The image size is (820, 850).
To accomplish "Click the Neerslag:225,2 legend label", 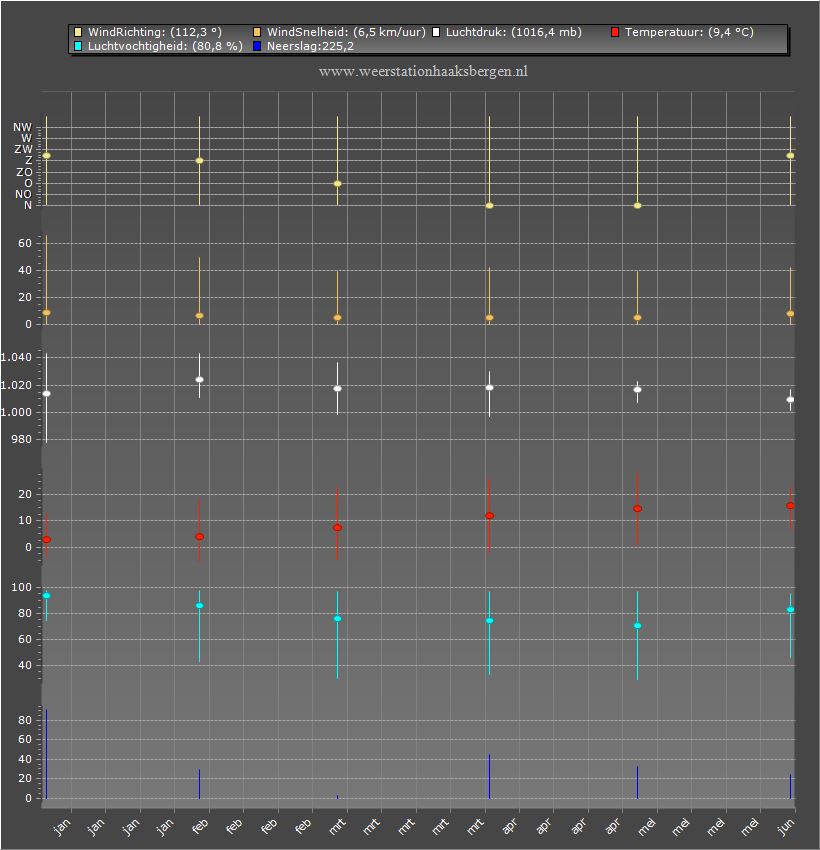I will click(310, 46).
